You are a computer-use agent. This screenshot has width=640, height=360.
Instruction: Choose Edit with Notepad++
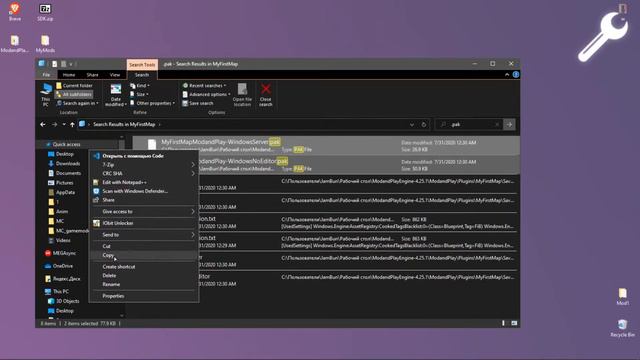(144, 182)
